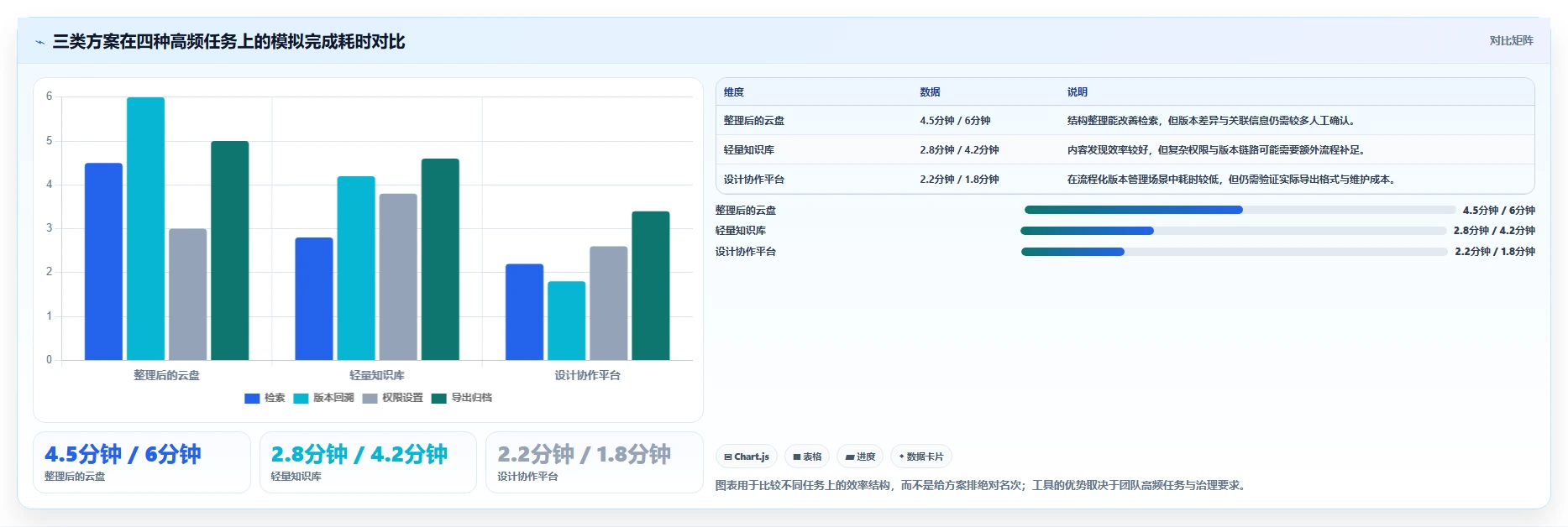Open the 2.2分钟 / 1.8分钟 stat card
Image resolution: width=1568 pixels, height=527 pixels.
pos(595,462)
